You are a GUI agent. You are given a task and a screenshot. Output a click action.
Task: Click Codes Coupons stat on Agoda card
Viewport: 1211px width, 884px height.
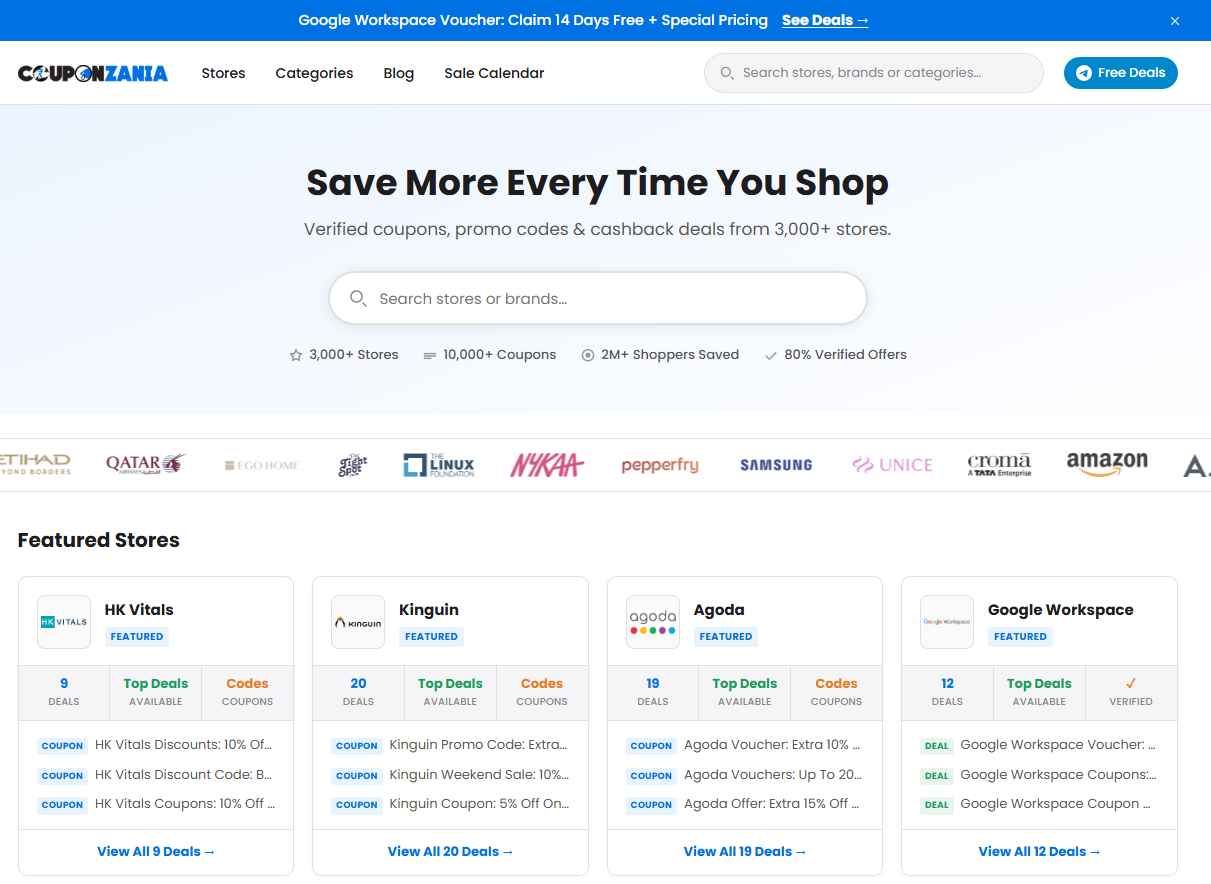coord(836,692)
